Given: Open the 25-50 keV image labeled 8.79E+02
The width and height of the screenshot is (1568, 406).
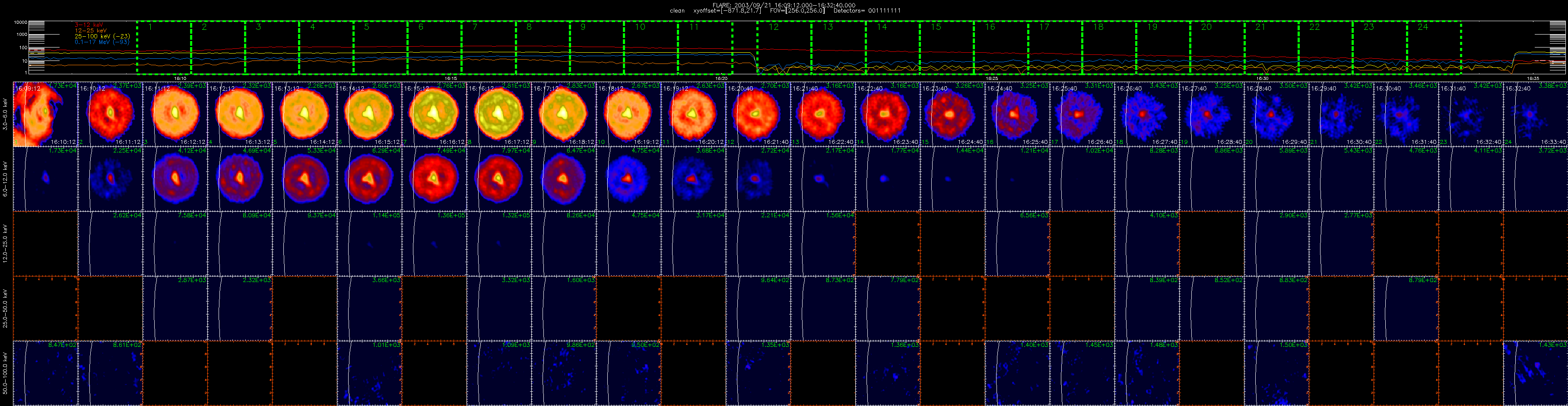Looking at the screenshot, I should [x=1407, y=308].
